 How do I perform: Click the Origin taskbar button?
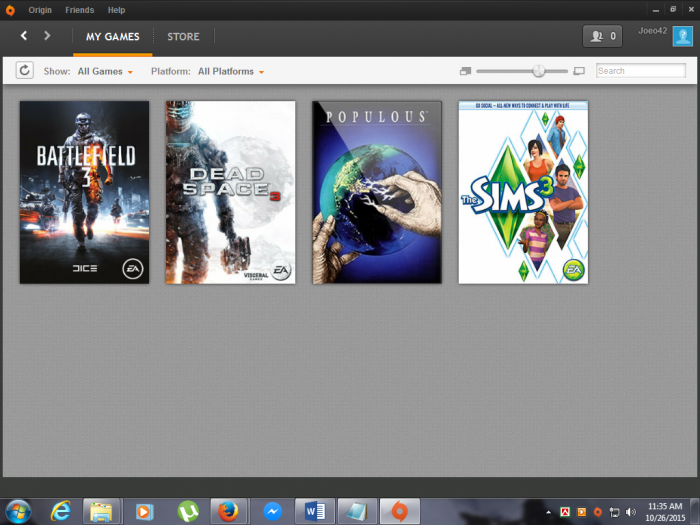(400, 512)
